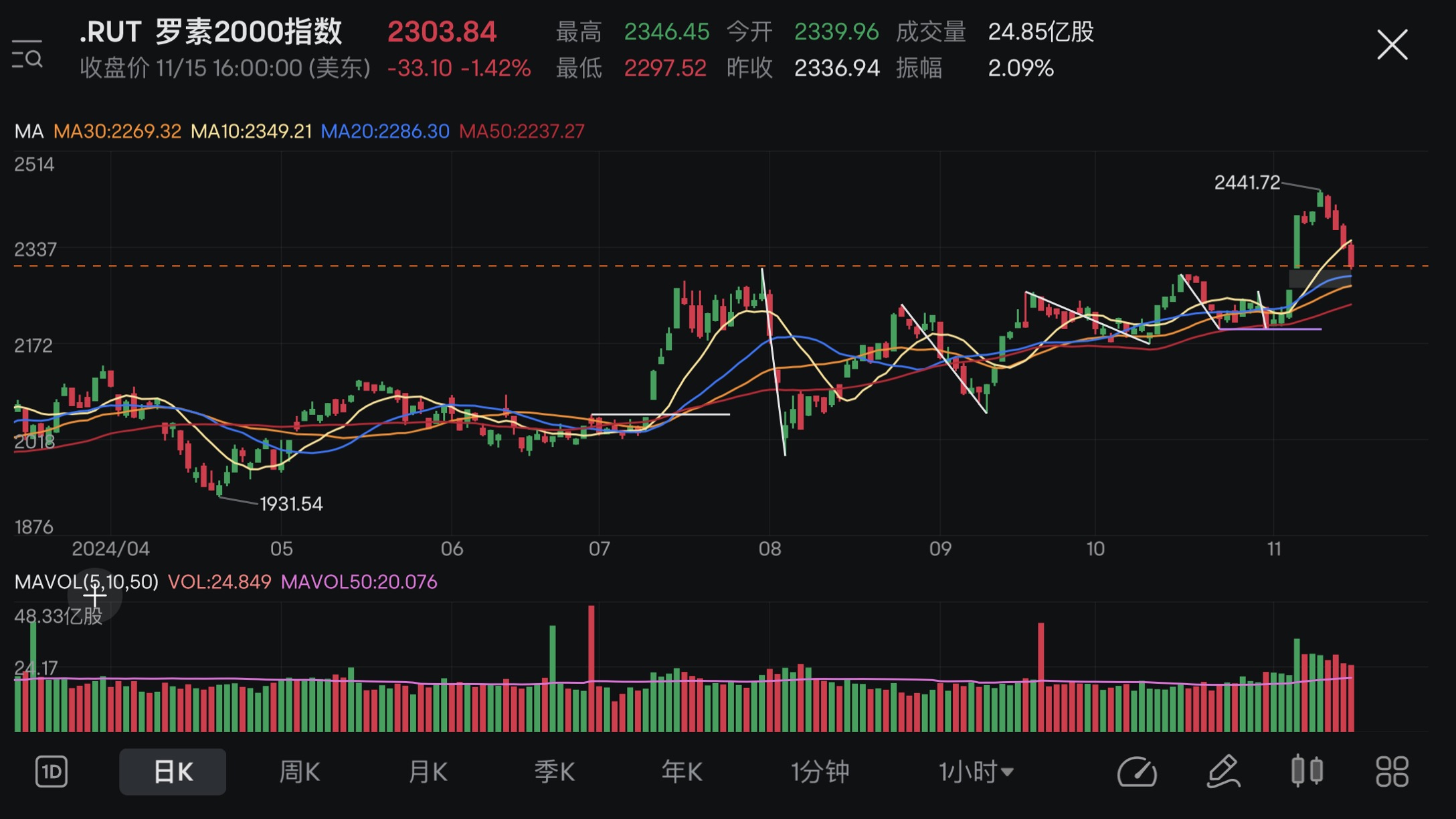Switch to the 季K quarterly chart
Screen dimensions: 1456x819
click(555, 772)
